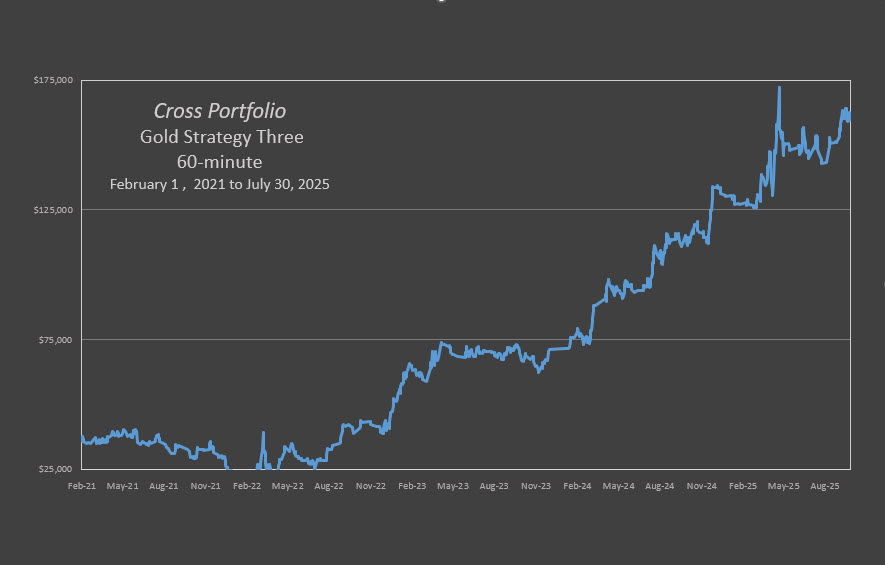Click the Feb-21 x-axis label
This screenshot has height=565, width=885.
[81, 486]
